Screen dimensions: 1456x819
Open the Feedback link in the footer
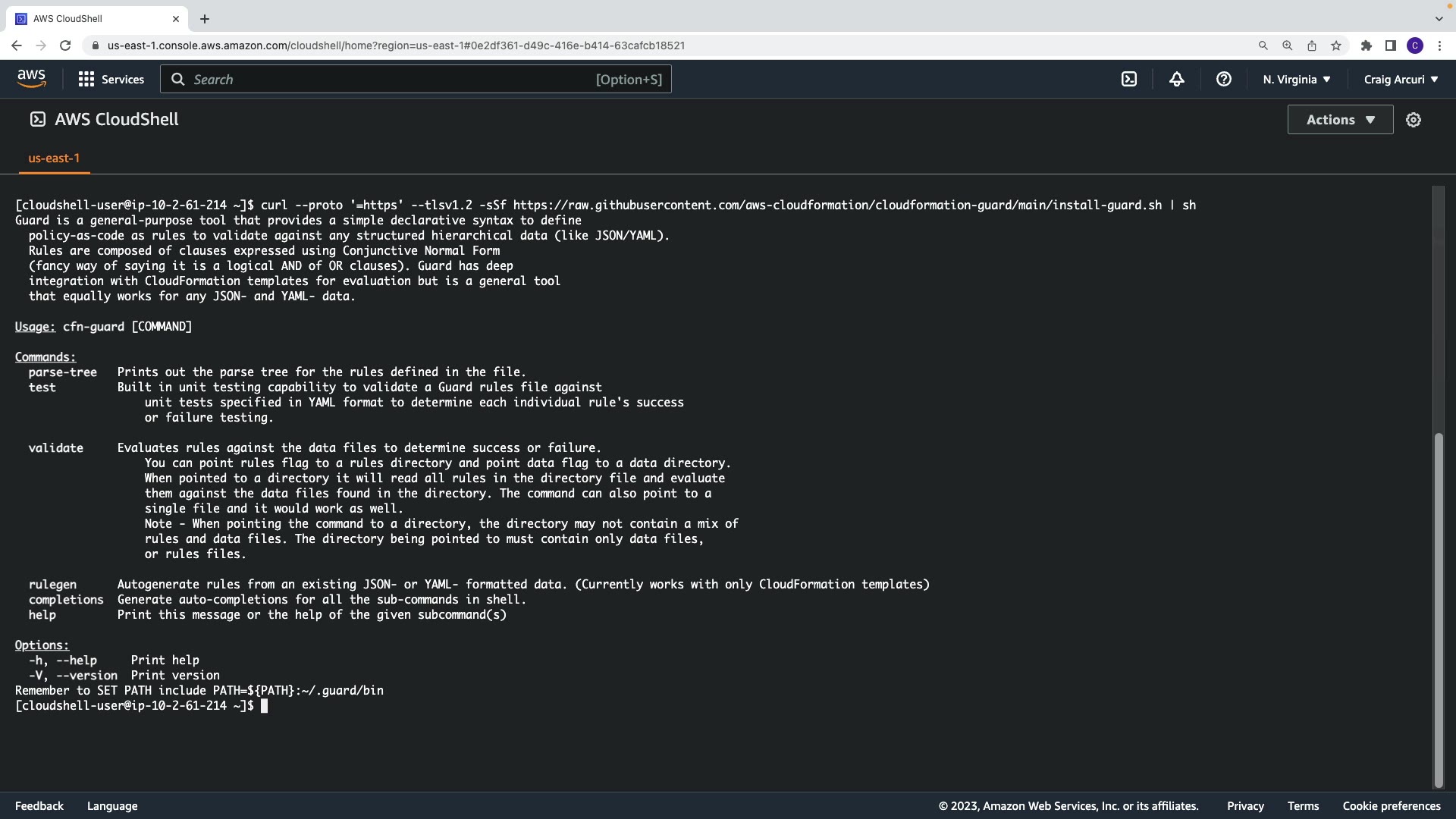(x=39, y=806)
